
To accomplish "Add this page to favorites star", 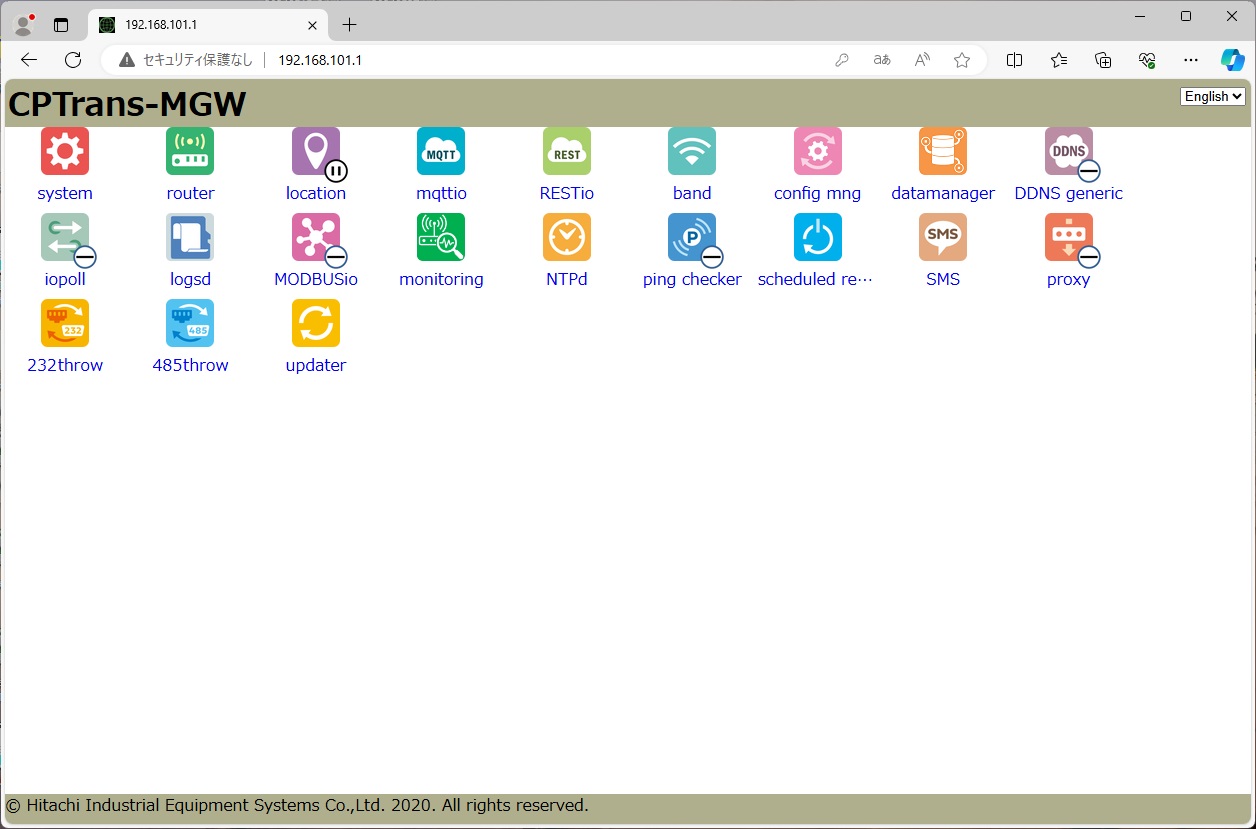I will (962, 60).
